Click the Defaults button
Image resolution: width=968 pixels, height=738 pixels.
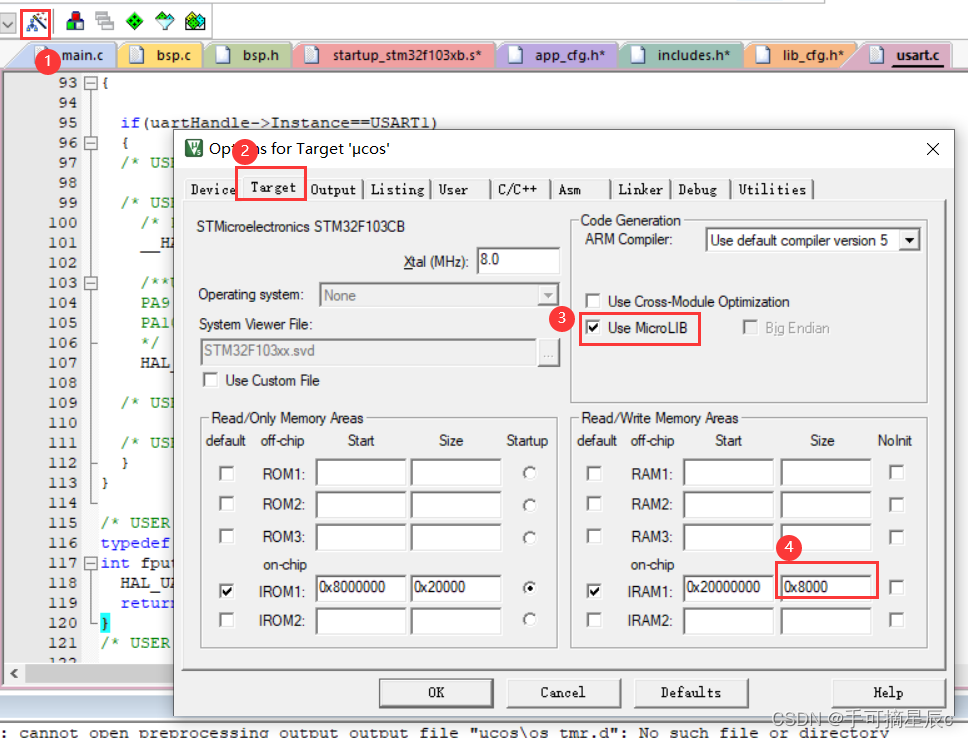click(x=691, y=693)
